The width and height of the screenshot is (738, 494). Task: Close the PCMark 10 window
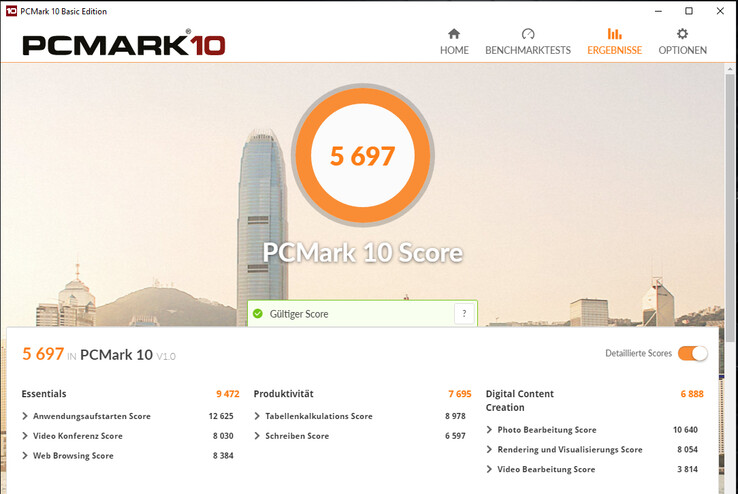pyautogui.click(x=720, y=11)
